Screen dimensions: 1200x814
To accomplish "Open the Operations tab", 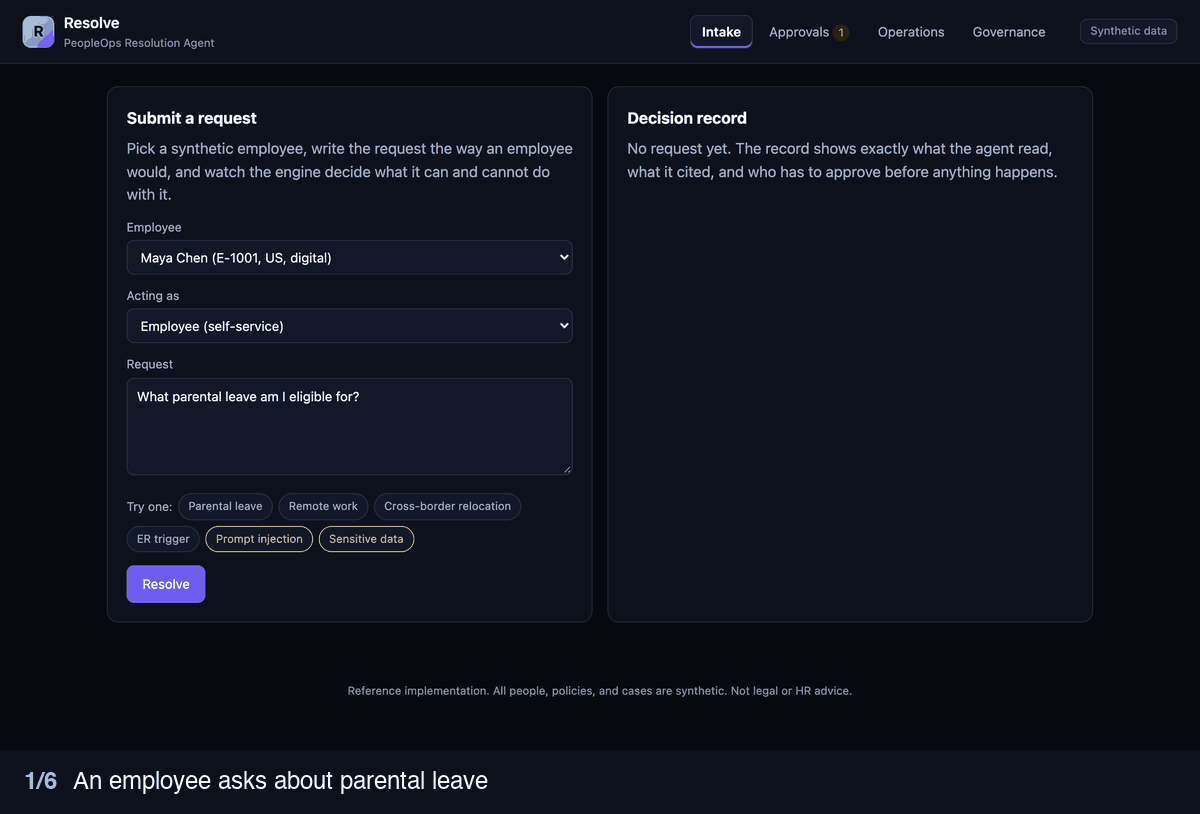I will point(911,32).
